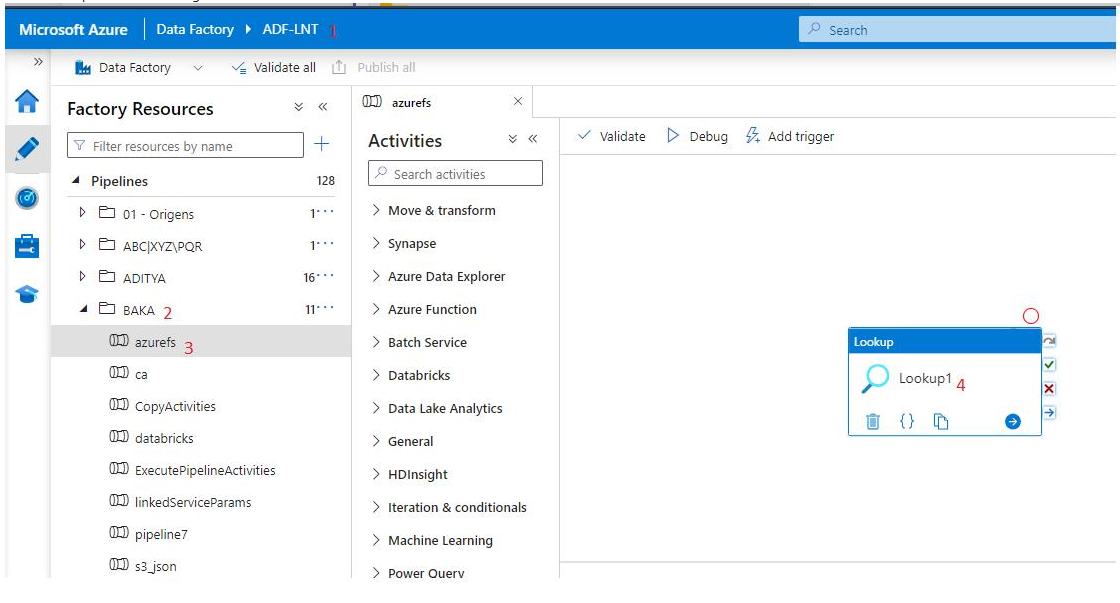Focus the Search activities field
Screen dimensions: 1120x603
coord(456,174)
